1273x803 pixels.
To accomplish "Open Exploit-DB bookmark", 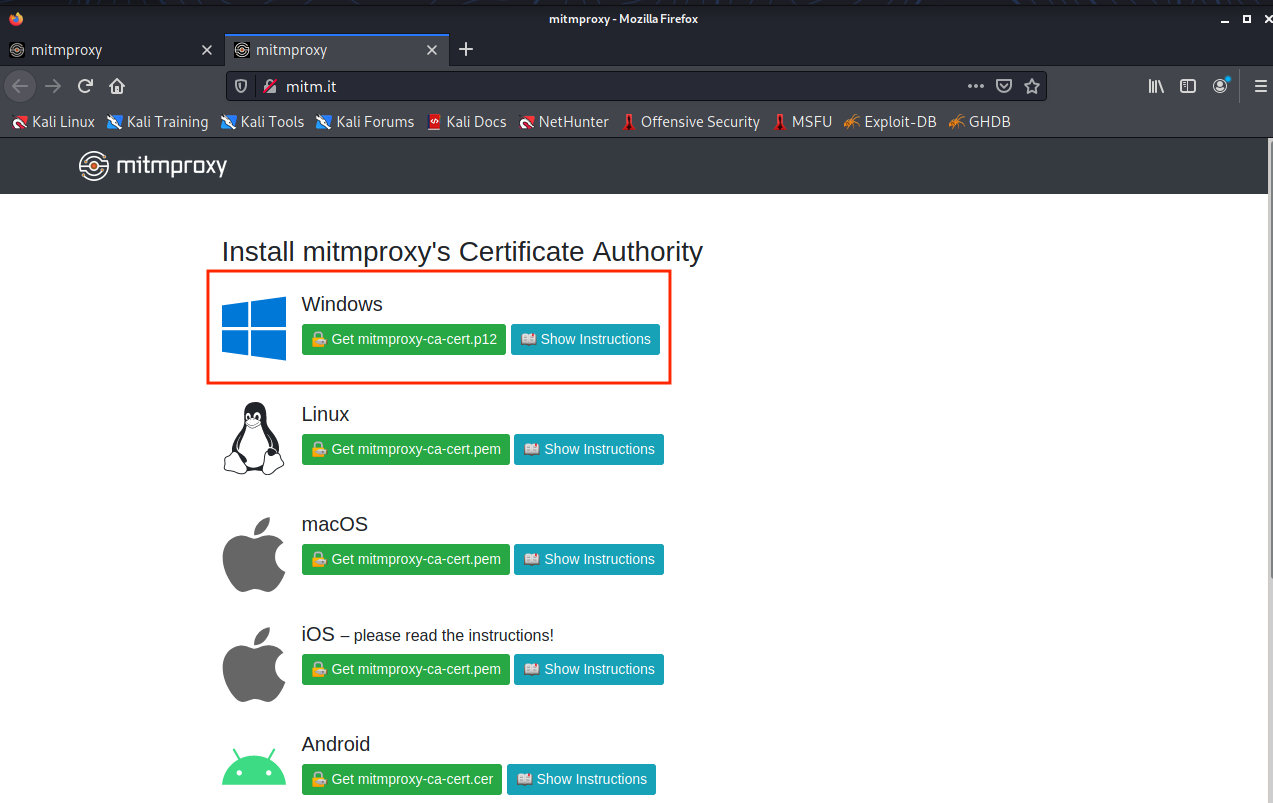I will [890, 122].
